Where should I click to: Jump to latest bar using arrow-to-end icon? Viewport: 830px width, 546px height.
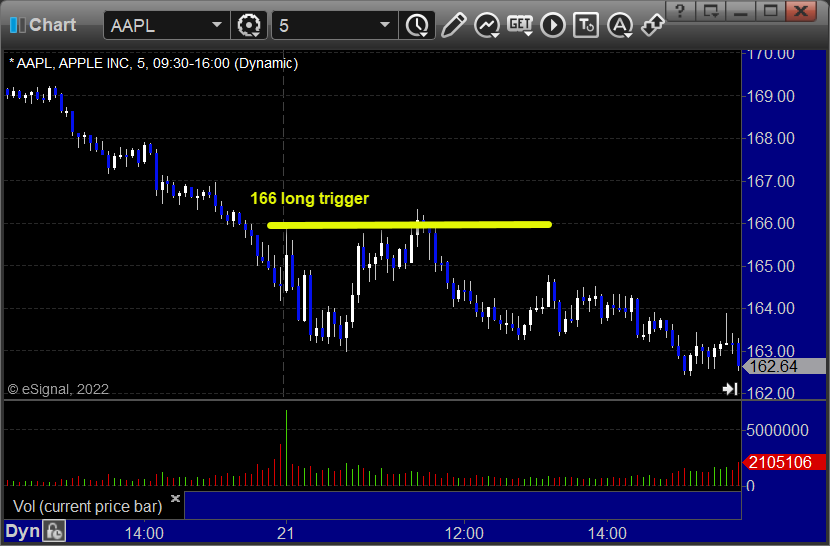point(730,389)
